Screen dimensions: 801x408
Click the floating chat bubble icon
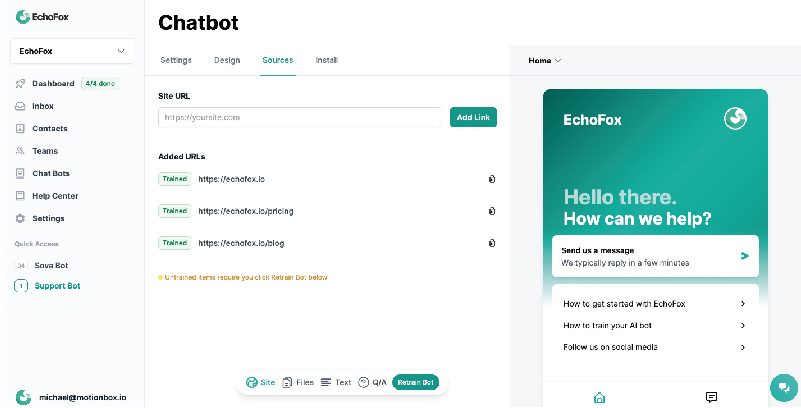click(x=782, y=388)
